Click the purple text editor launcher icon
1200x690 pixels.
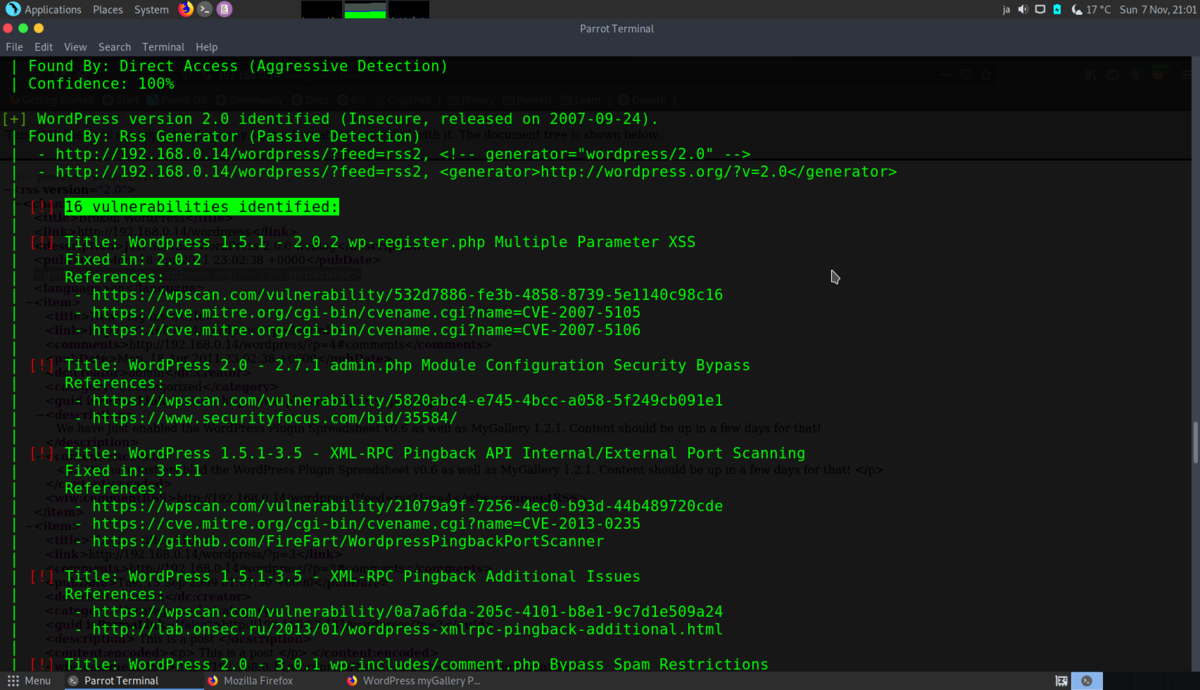click(x=224, y=9)
